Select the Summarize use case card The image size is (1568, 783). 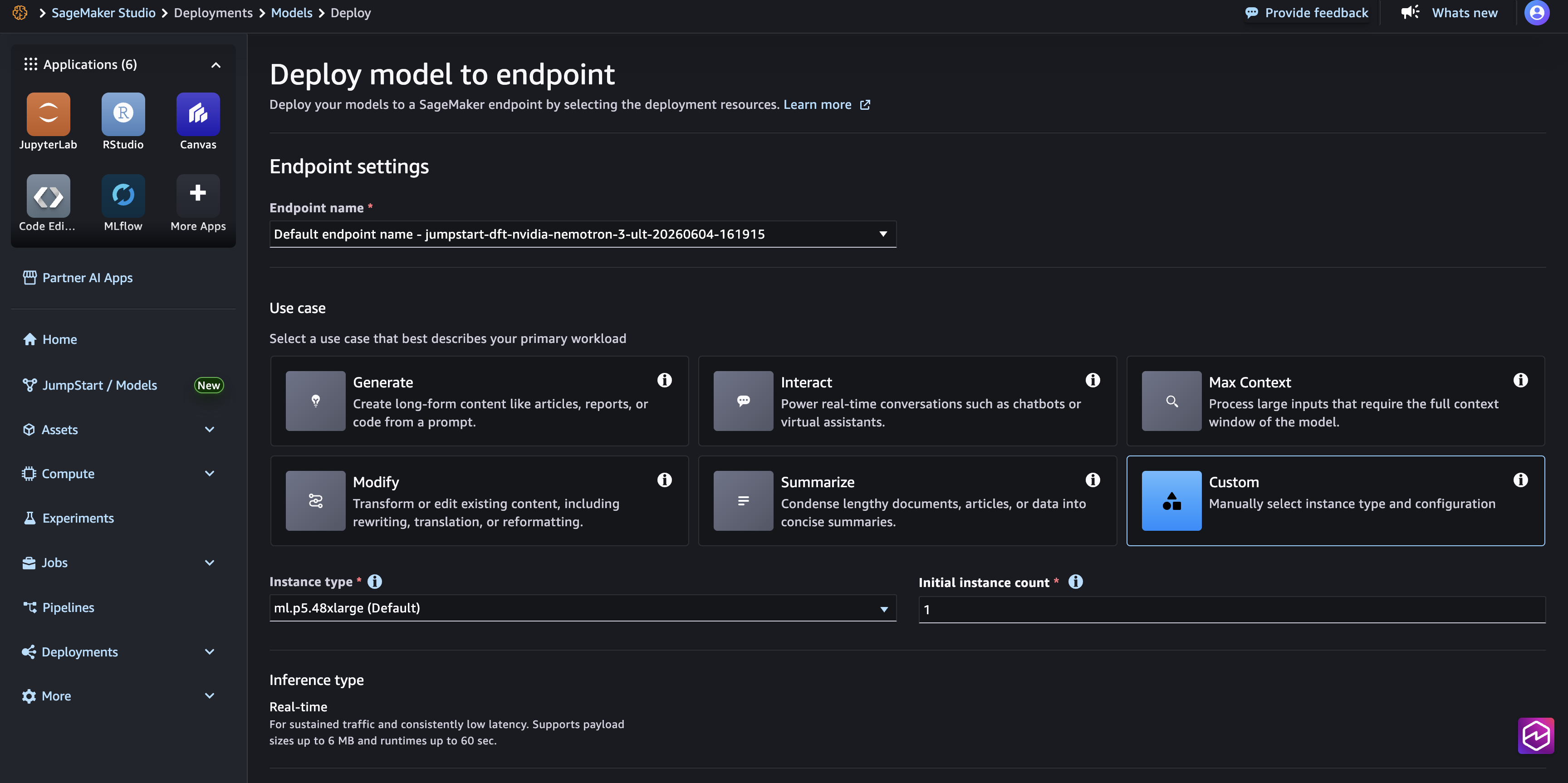(x=907, y=501)
